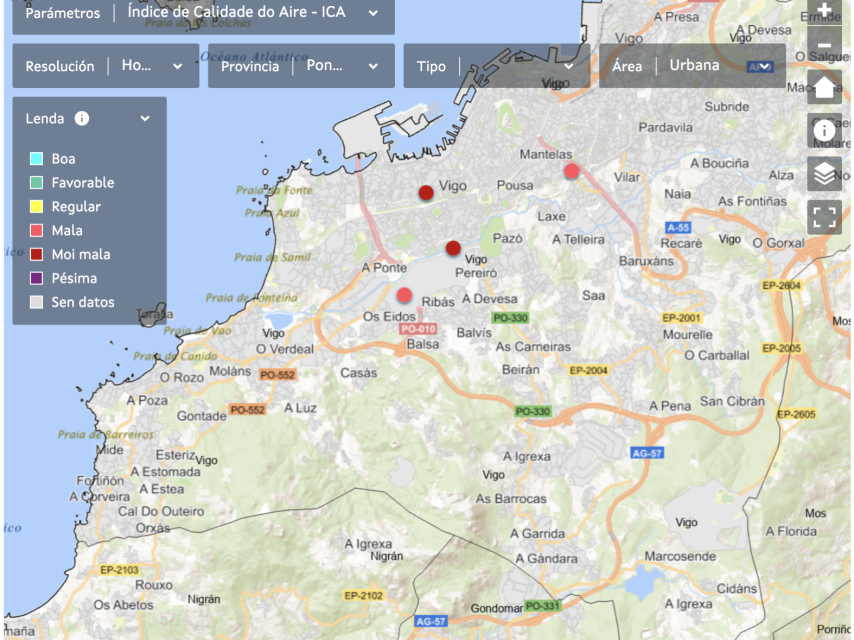854x640 pixels.
Task: Open the map information button
Action: coord(824,130)
